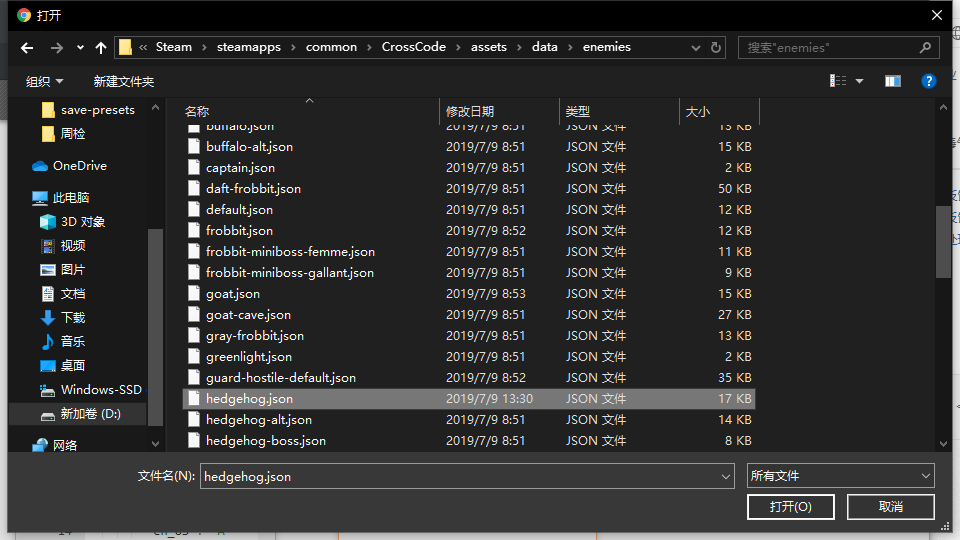Expand file name history dropdown
Viewport: 960px width, 540px height.
(726, 476)
